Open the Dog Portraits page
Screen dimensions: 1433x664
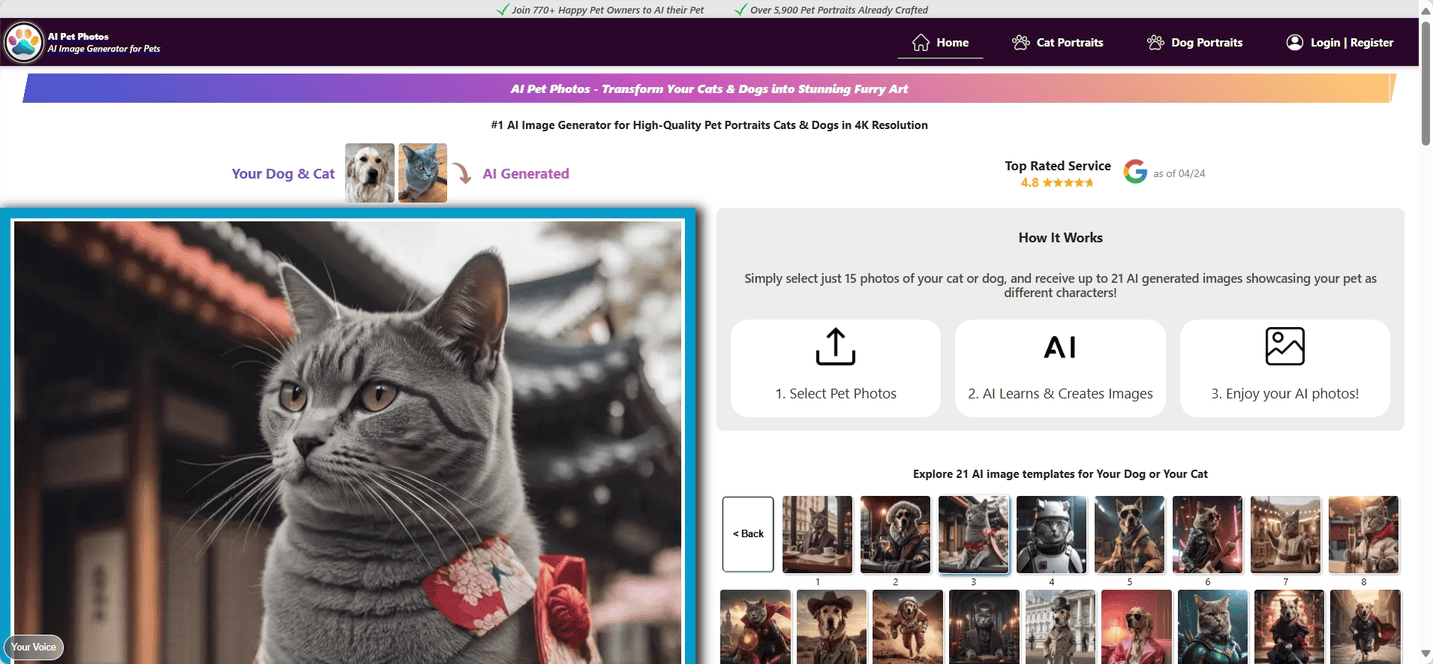pyautogui.click(x=1194, y=43)
